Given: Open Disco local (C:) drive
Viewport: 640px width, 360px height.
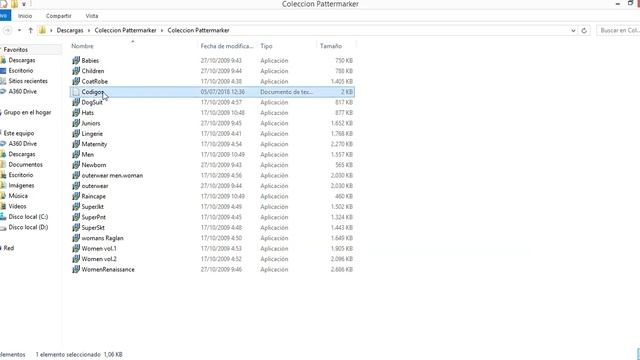Looking at the screenshot, I should 28,217.
